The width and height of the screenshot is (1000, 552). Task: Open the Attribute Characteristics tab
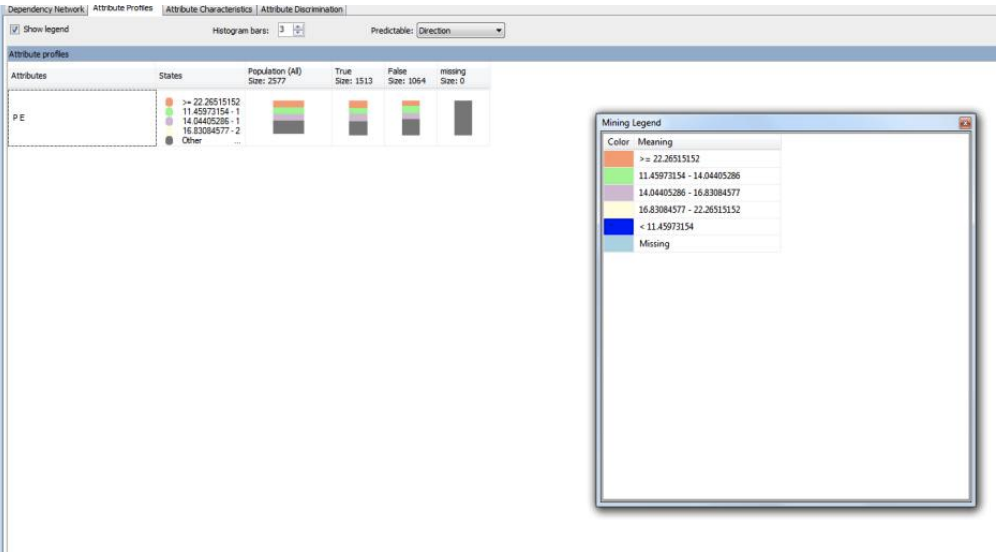(x=208, y=9)
